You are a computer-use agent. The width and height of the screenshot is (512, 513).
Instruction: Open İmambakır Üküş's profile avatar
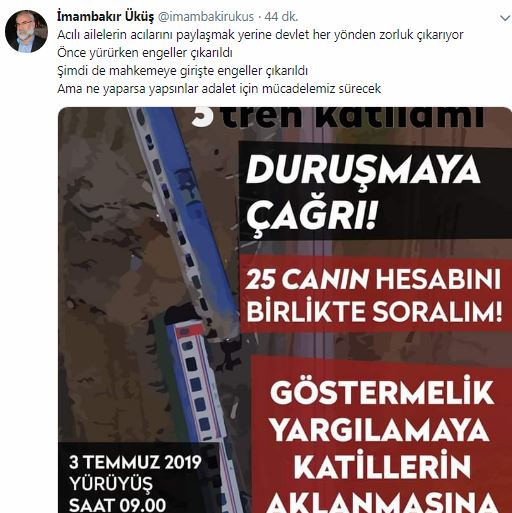click(x=26, y=31)
